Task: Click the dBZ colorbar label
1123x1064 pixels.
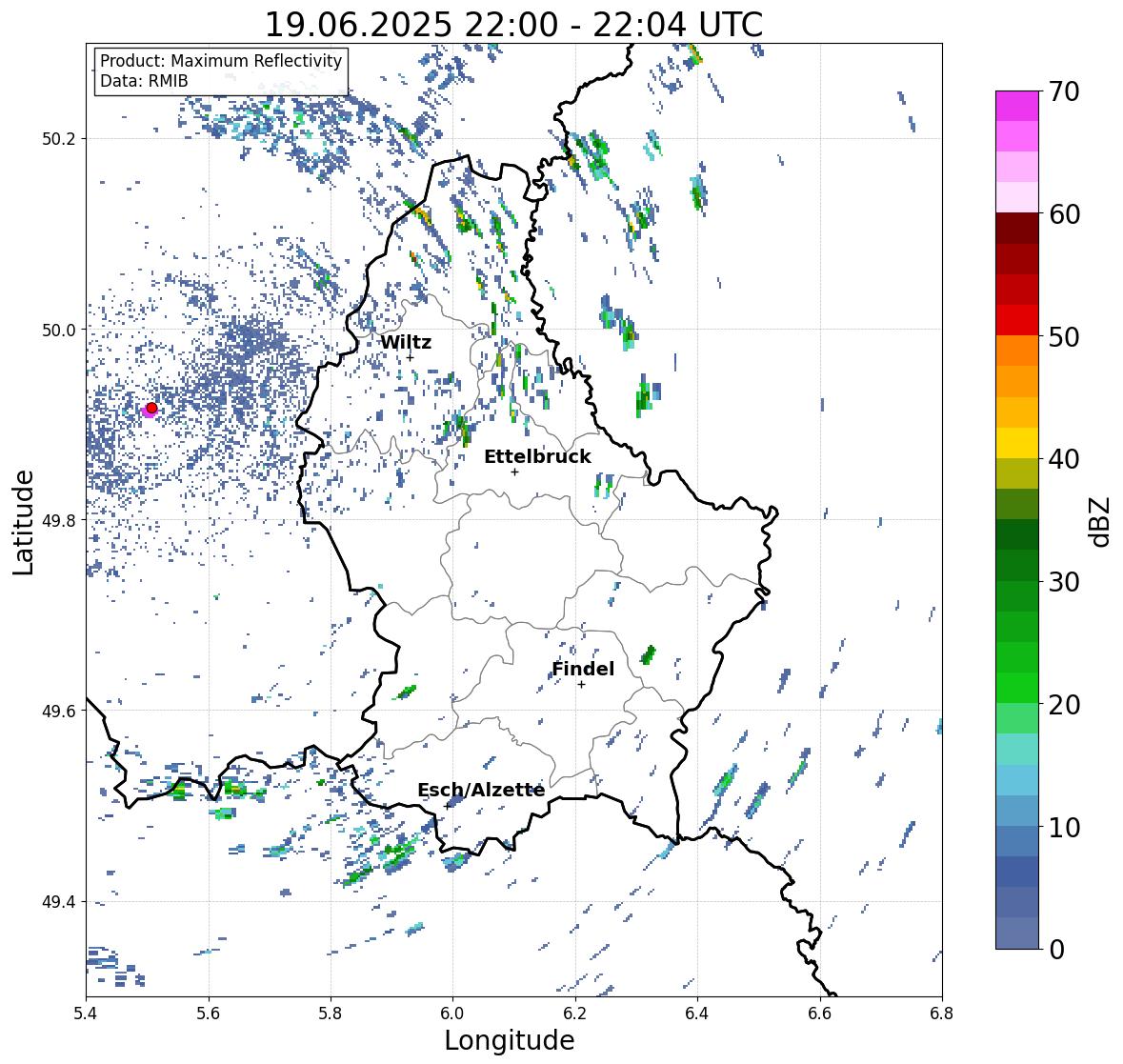Action: point(1101,521)
